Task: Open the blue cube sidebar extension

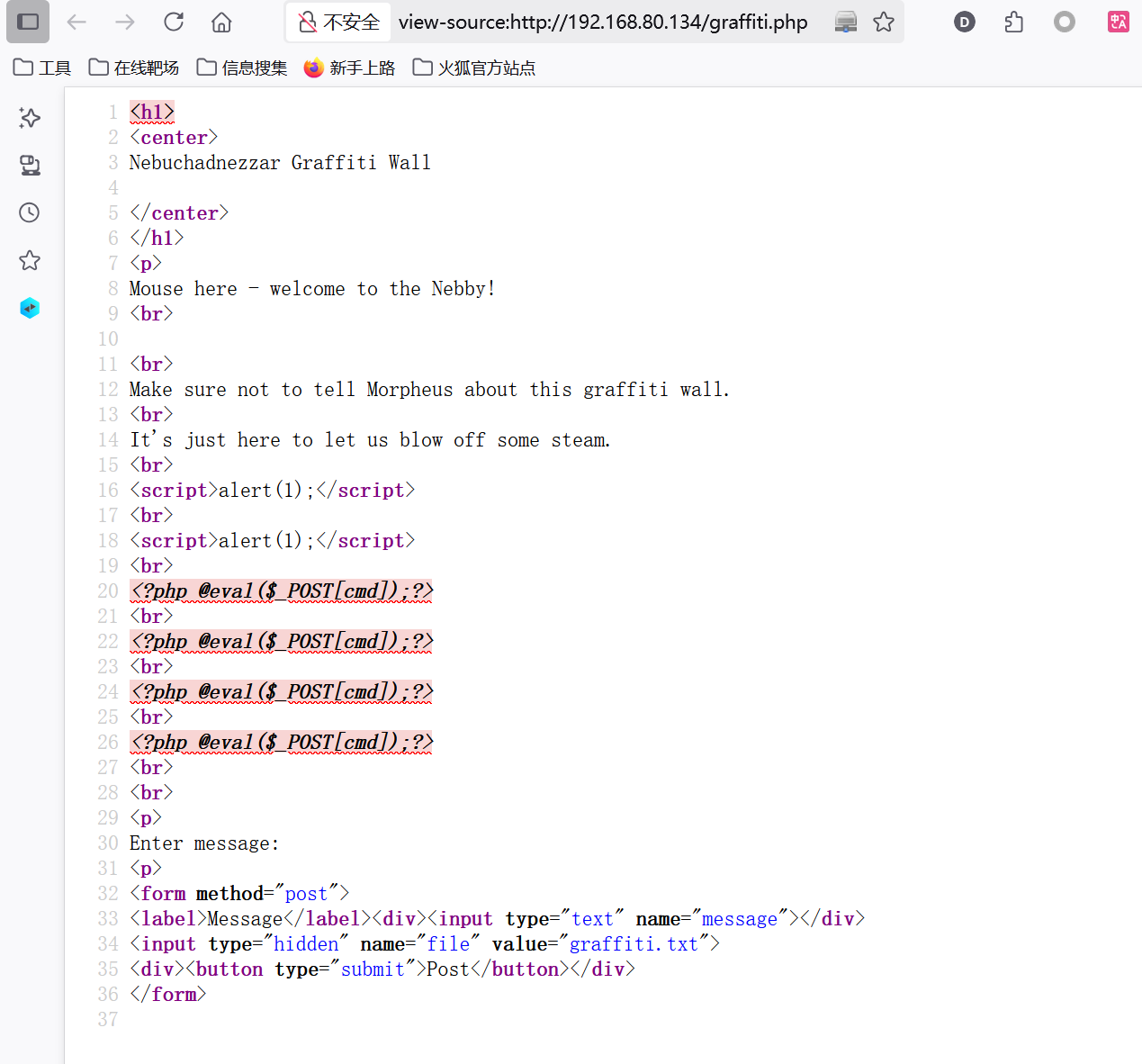Action: 30,308
